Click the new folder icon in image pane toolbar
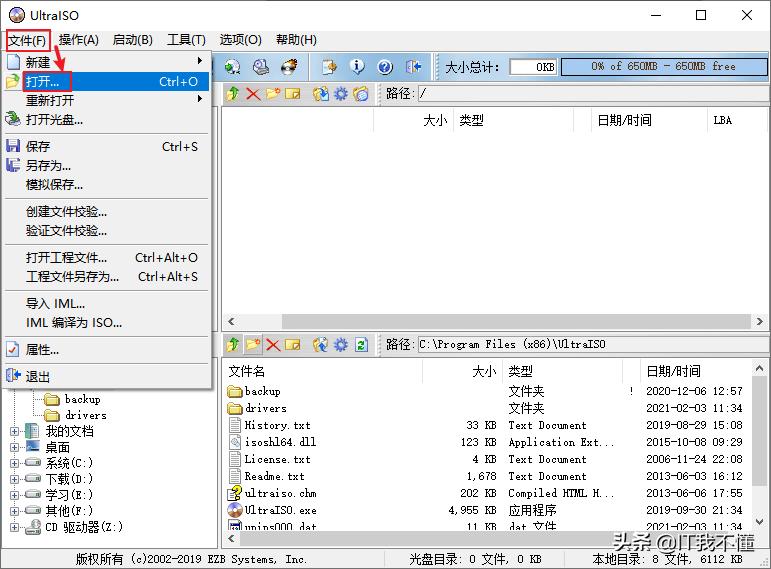The width and height of the screenshot is (771, 569). (x=272, y=93)
